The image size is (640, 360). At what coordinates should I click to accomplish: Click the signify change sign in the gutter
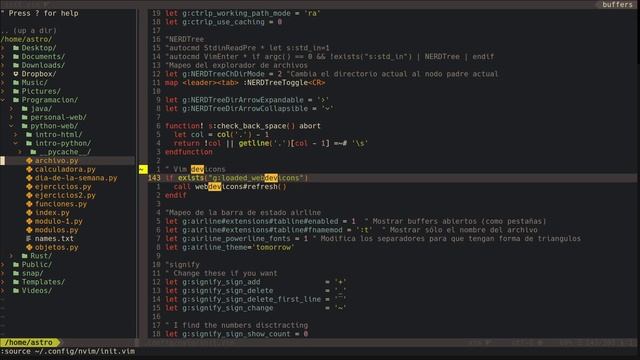pos(143,169)
